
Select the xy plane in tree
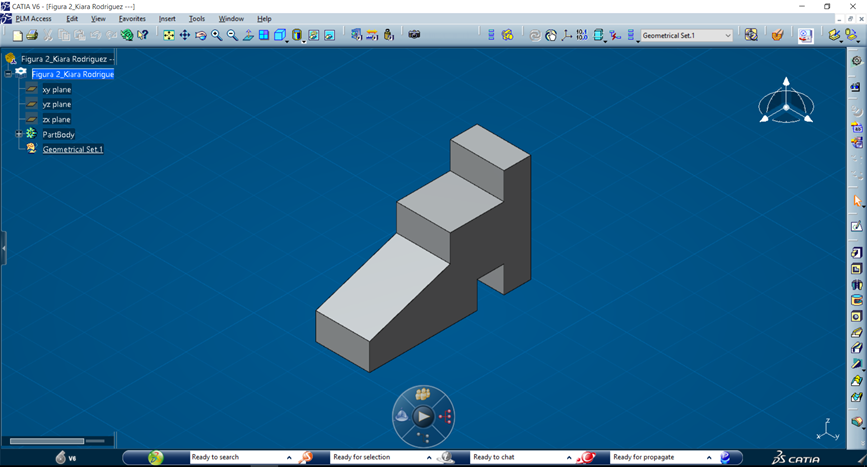(x=56, y=89)
